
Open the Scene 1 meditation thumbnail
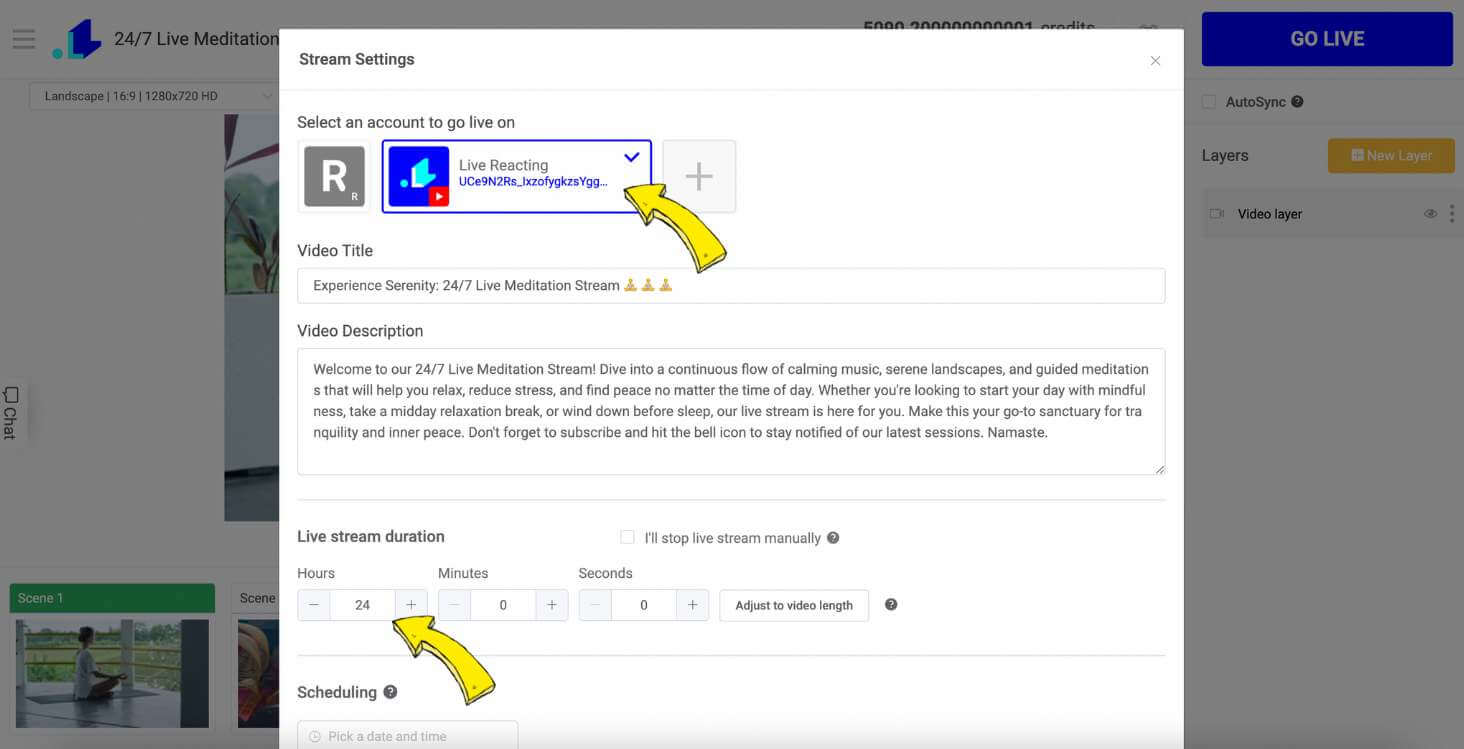112,673
